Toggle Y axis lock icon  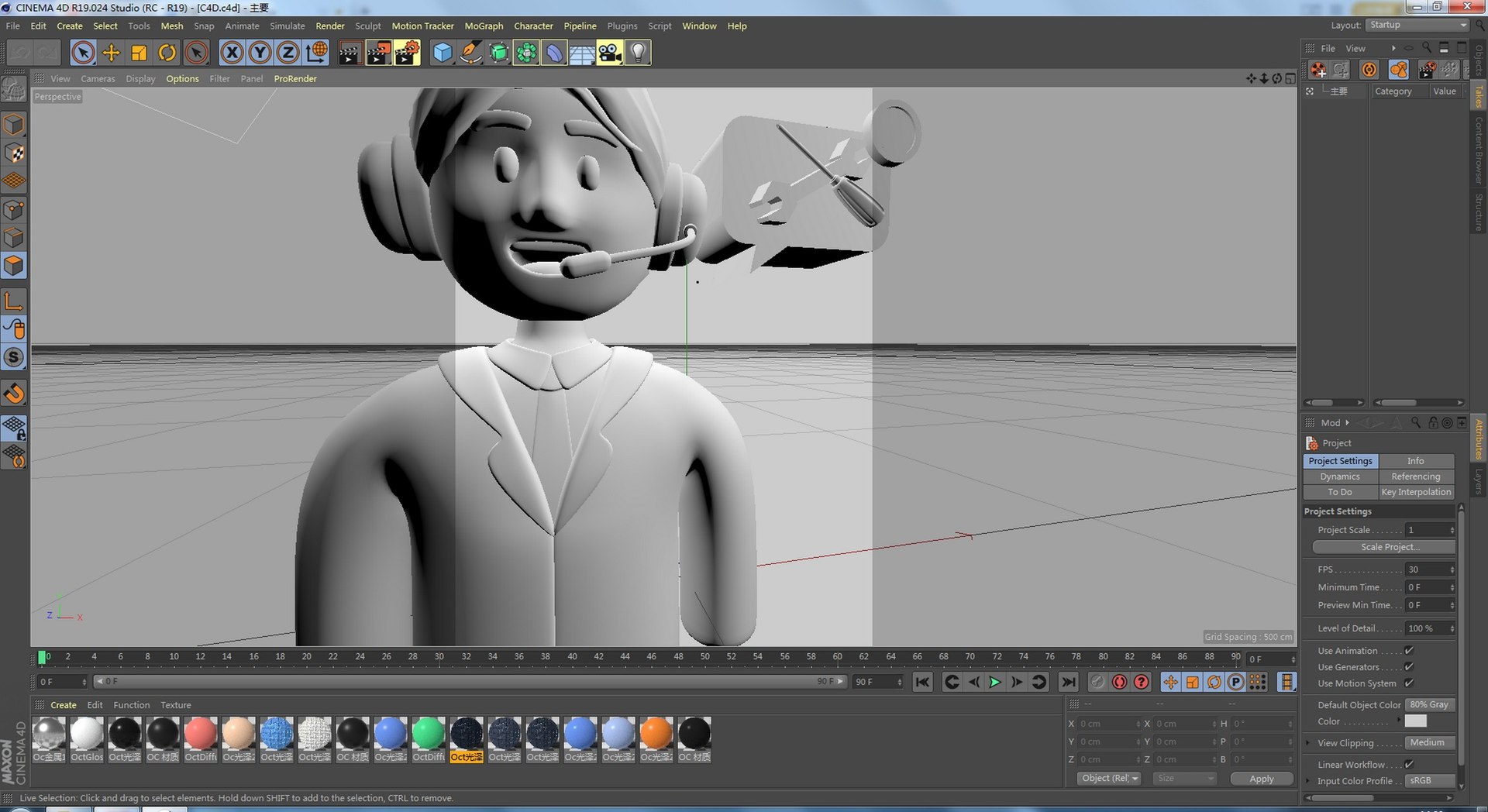[x=260, y=53]
